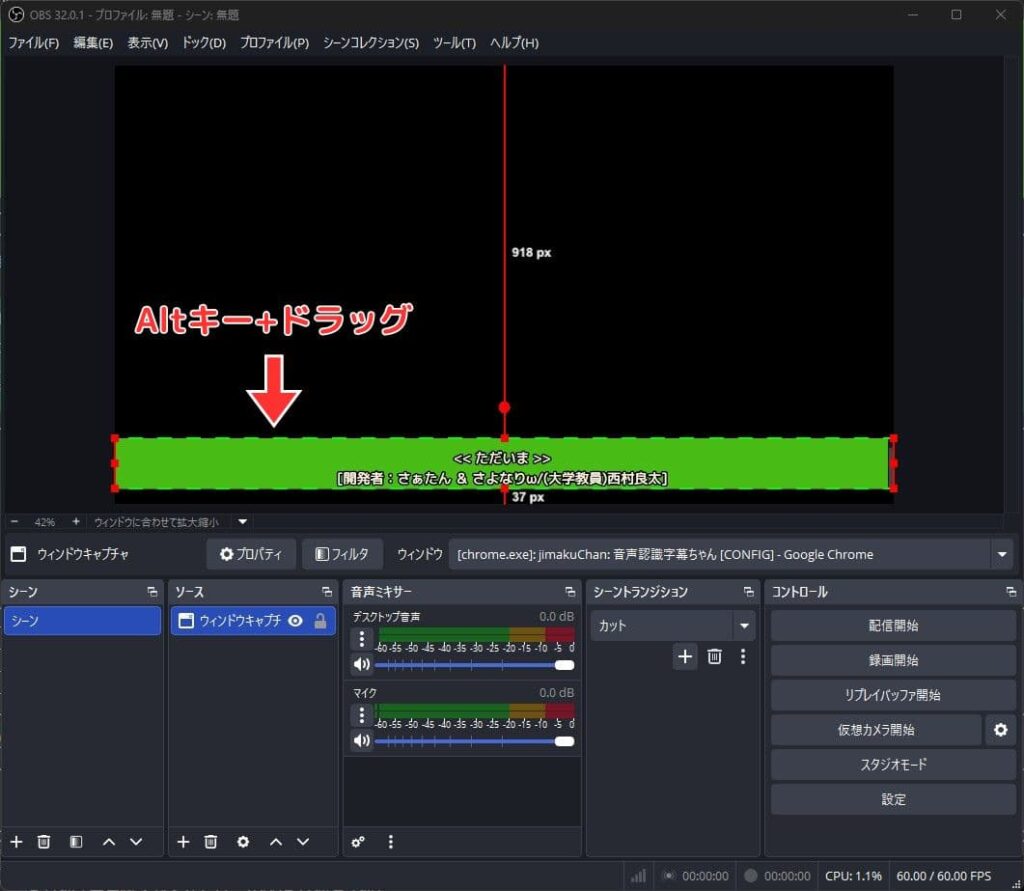Image resolution: width=1024 pixels, height=891 pixels.
Task: Mute the デスクトップ音声 speaker icon
Action: (x=361, y=664)
